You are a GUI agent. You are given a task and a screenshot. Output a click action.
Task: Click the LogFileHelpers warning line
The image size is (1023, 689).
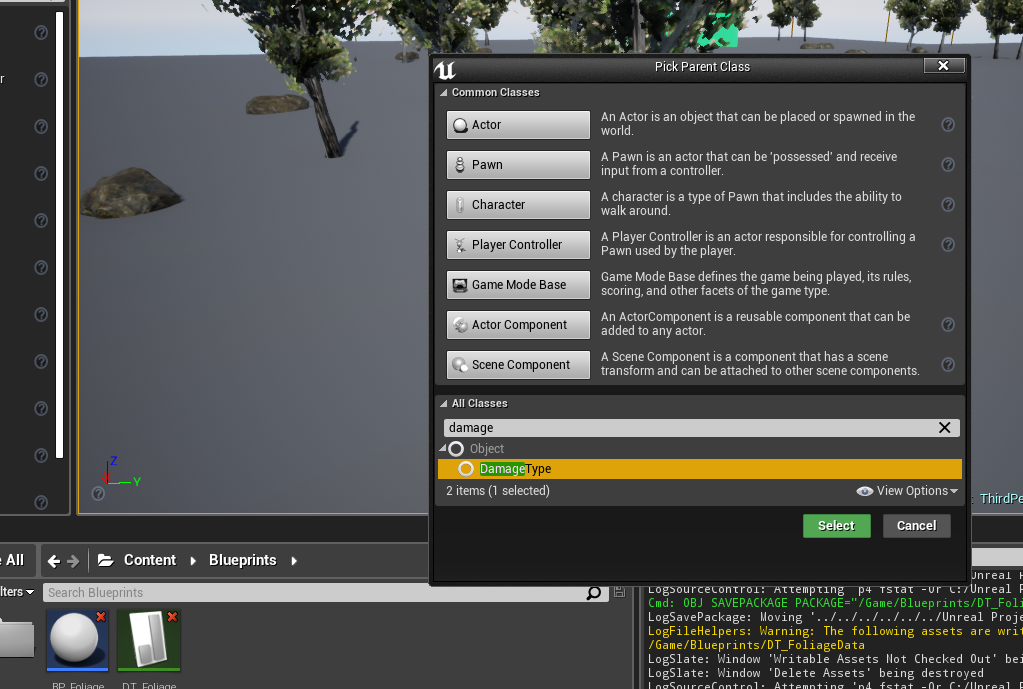[835, 631]
